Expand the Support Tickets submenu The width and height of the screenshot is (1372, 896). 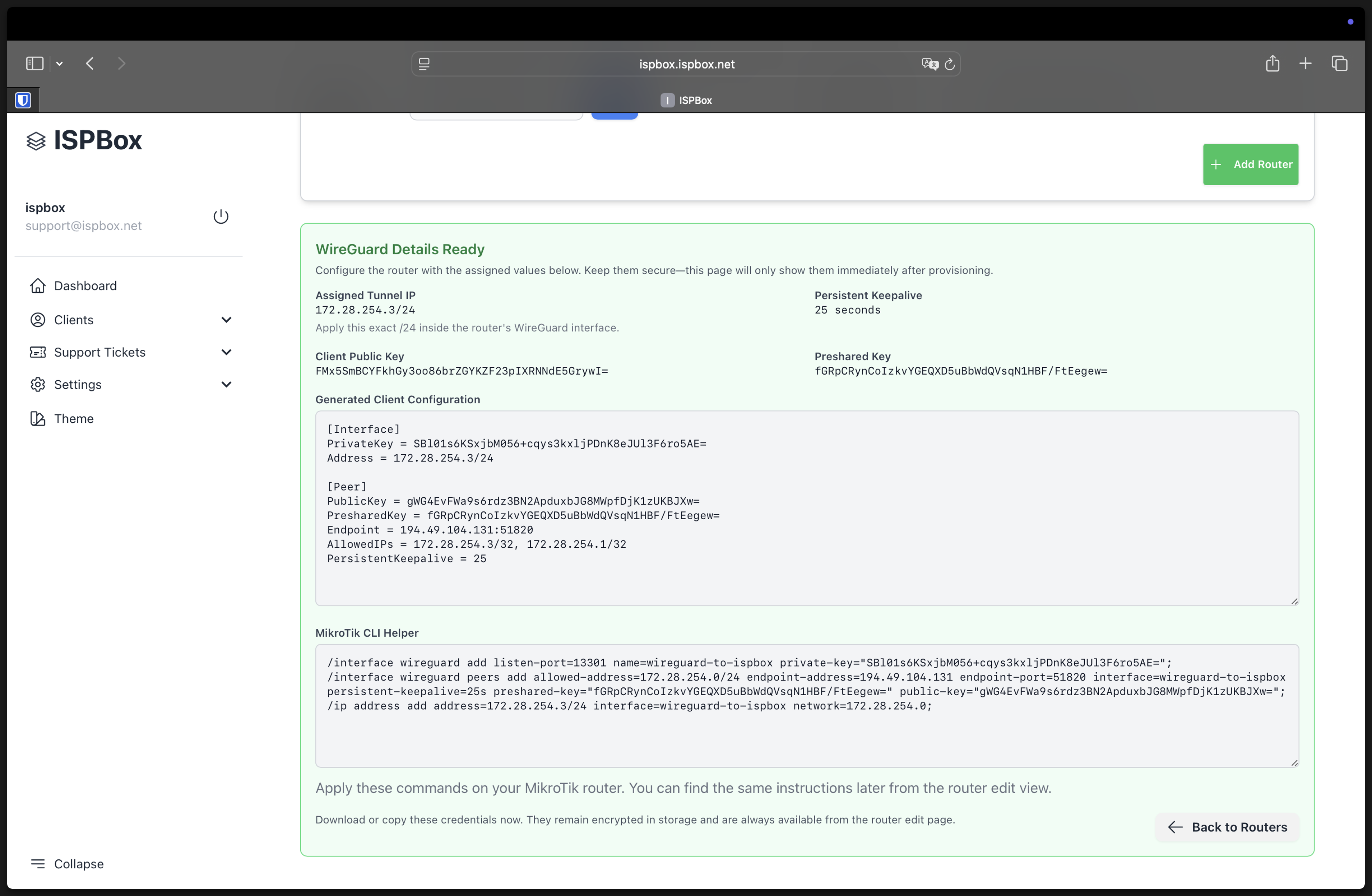click(x=226, y=352)
